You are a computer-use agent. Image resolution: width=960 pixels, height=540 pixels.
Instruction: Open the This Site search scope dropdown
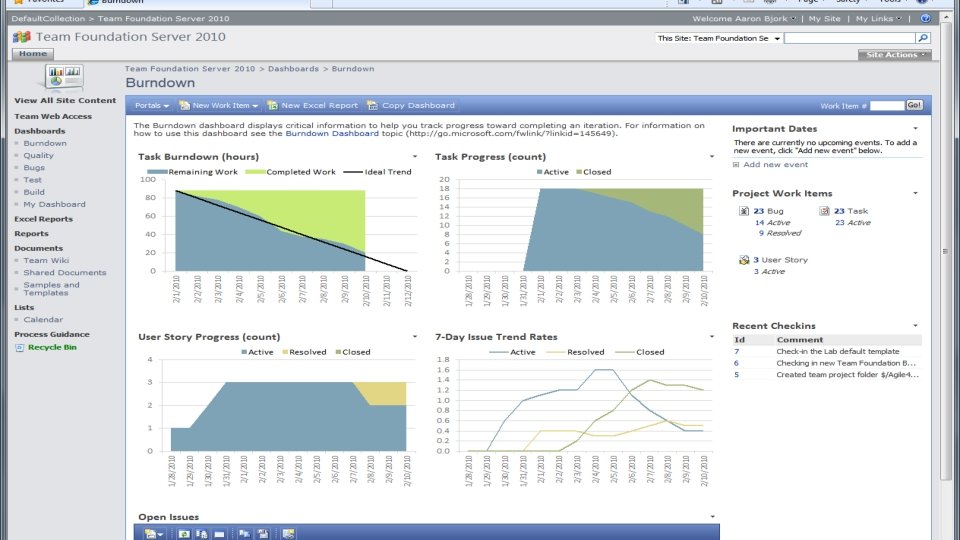click(x=719, y=38)
